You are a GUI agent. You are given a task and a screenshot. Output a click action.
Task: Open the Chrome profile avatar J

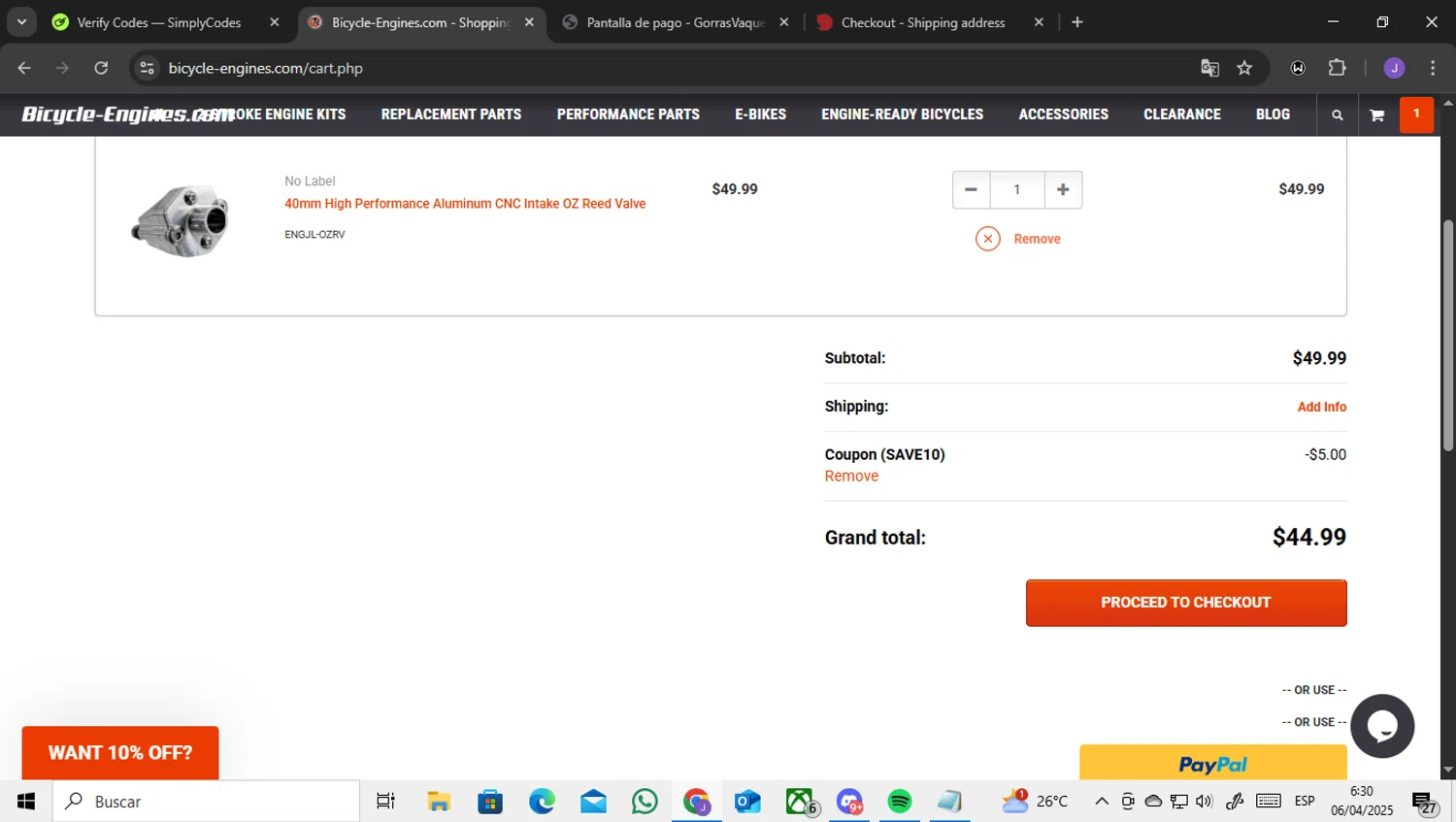(x=1394, y=68)
